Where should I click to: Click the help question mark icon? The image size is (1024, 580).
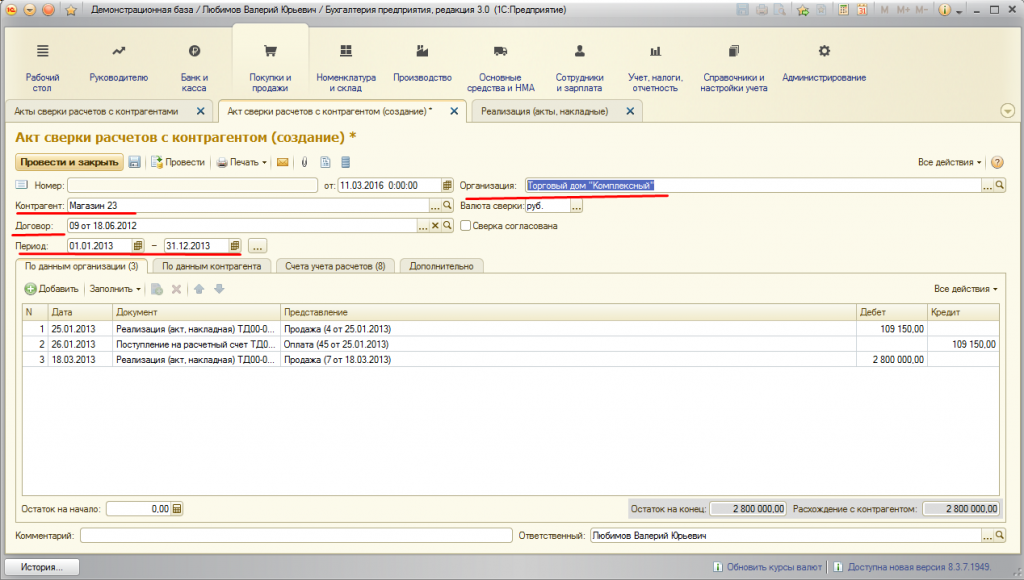tap(996, 162)
